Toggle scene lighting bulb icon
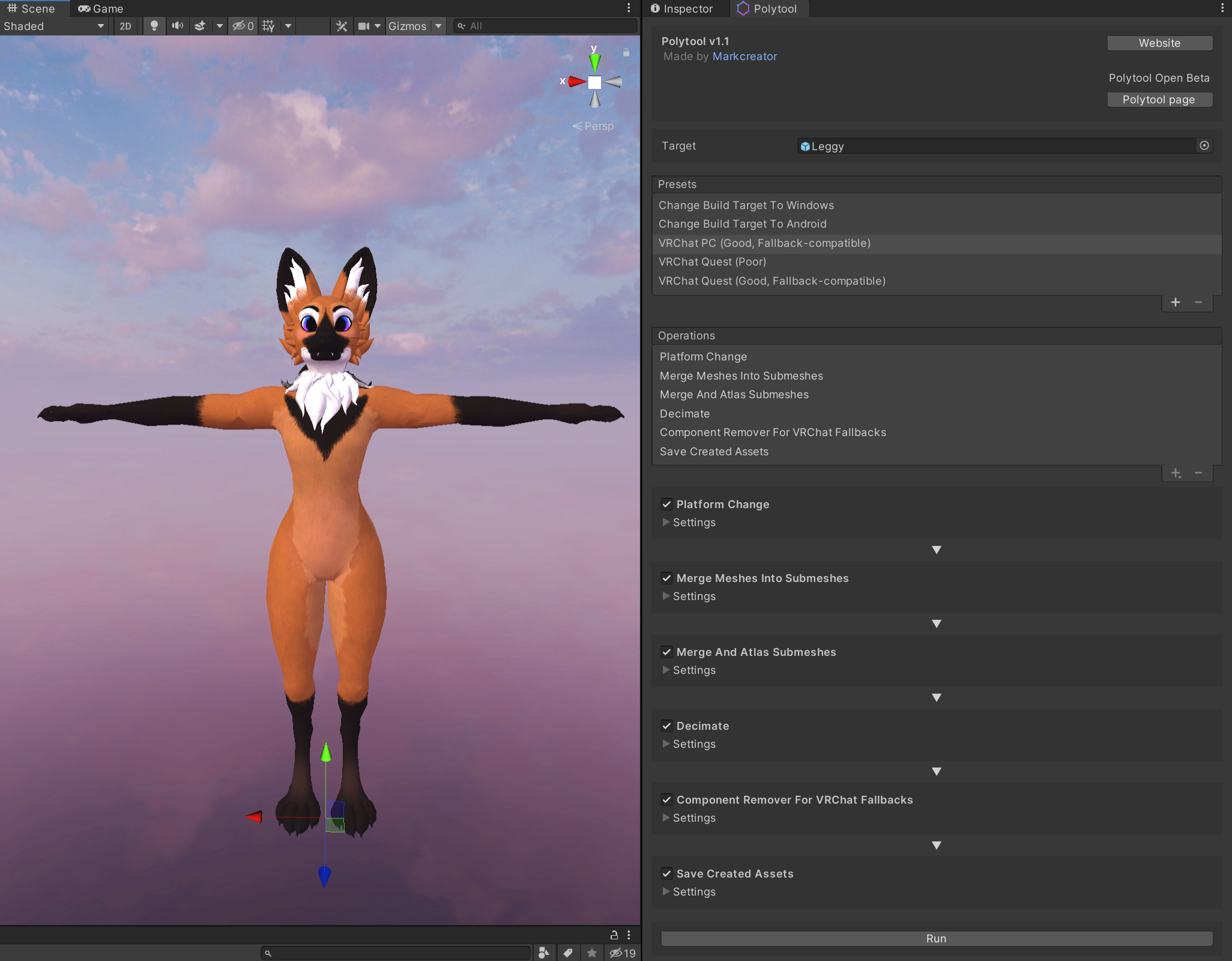1232x961 pixels. tap(154, 26)
